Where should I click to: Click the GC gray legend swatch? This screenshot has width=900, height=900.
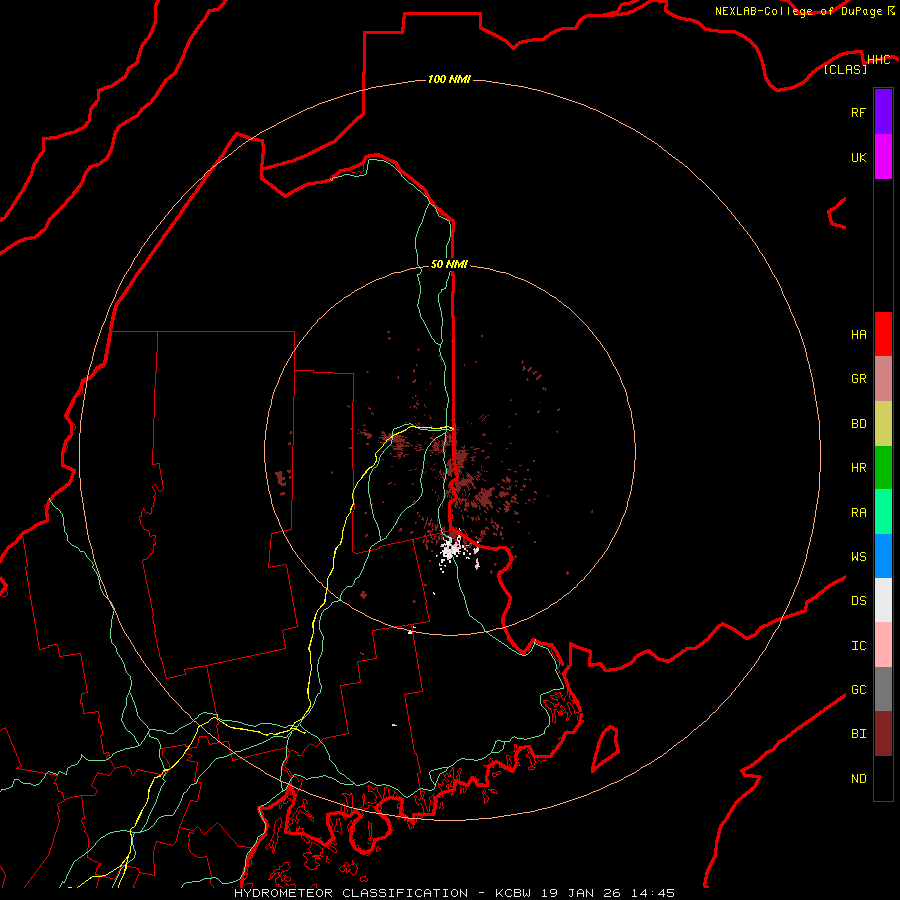883,689
